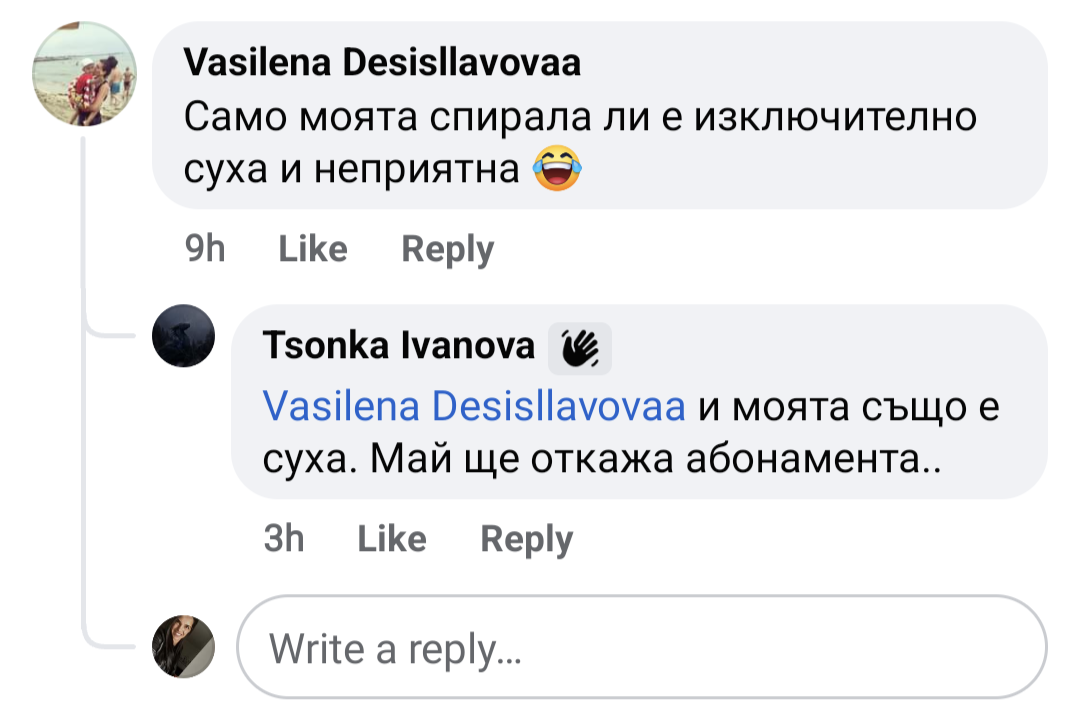Click the laughing-crying emoji in Vasilena's comment
The width and height of the screenshot is (1080, 707).
tap(558, 170)
